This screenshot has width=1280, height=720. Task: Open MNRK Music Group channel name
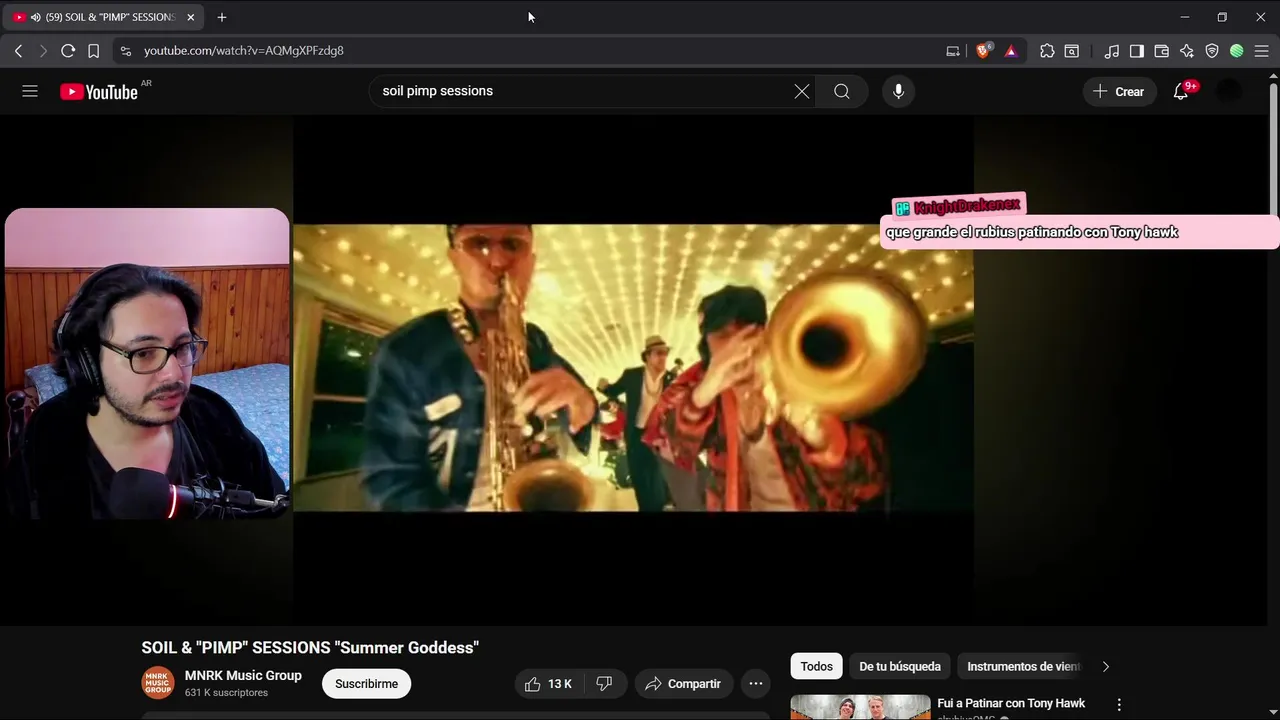243,676
